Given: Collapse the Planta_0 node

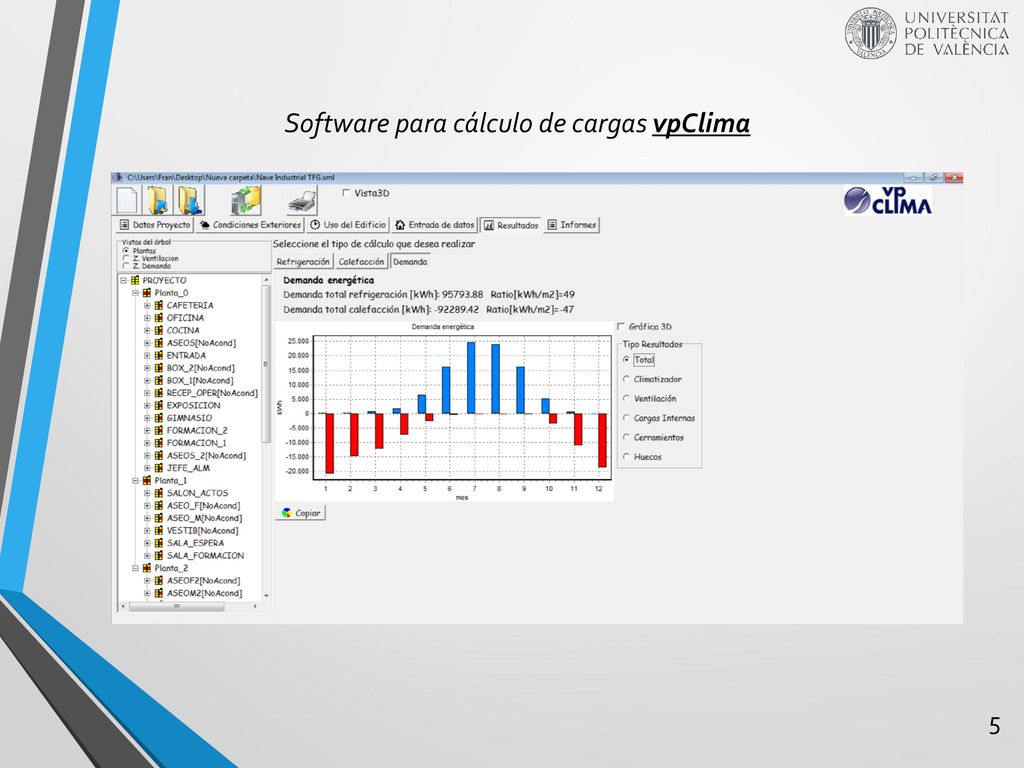Looking at the screenshot, I should 135,293.
